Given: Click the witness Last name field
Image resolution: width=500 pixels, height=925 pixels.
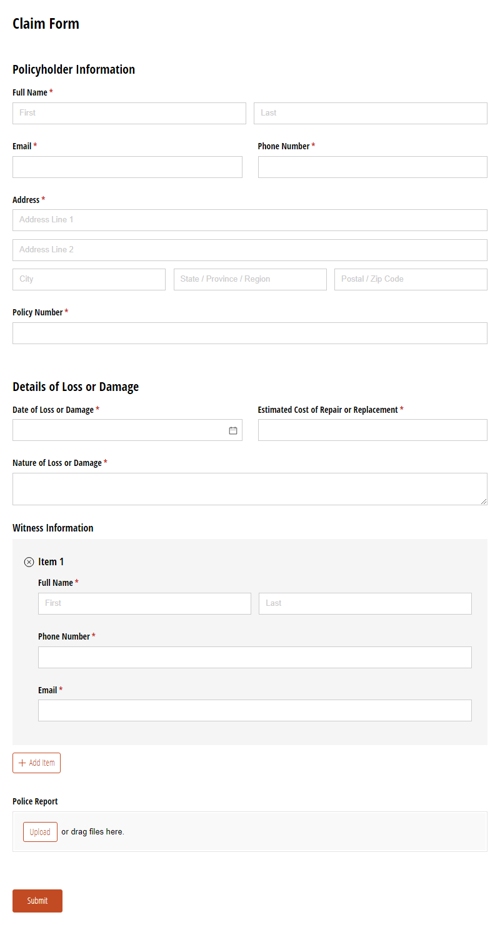Looking at the screenshot, I should 365,604.
